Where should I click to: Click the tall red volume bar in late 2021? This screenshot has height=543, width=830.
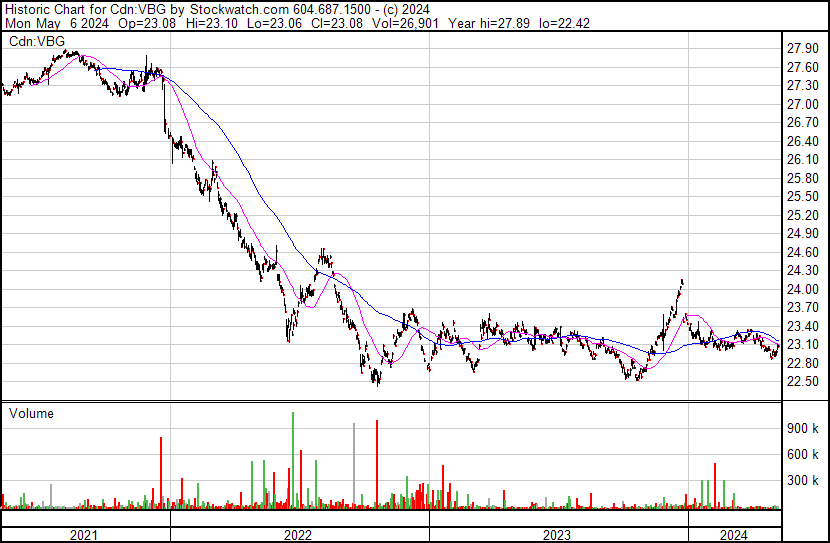pos(161,473)
